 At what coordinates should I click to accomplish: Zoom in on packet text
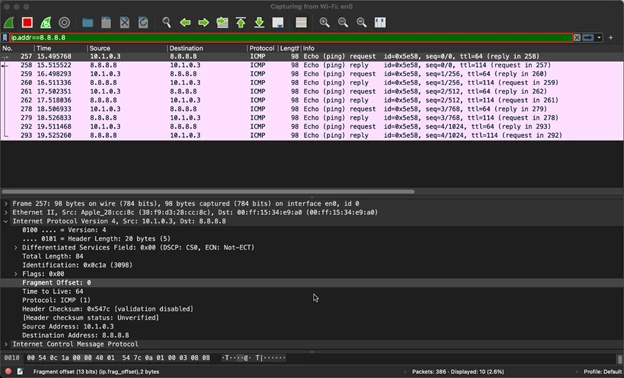[x=324, y=22]
